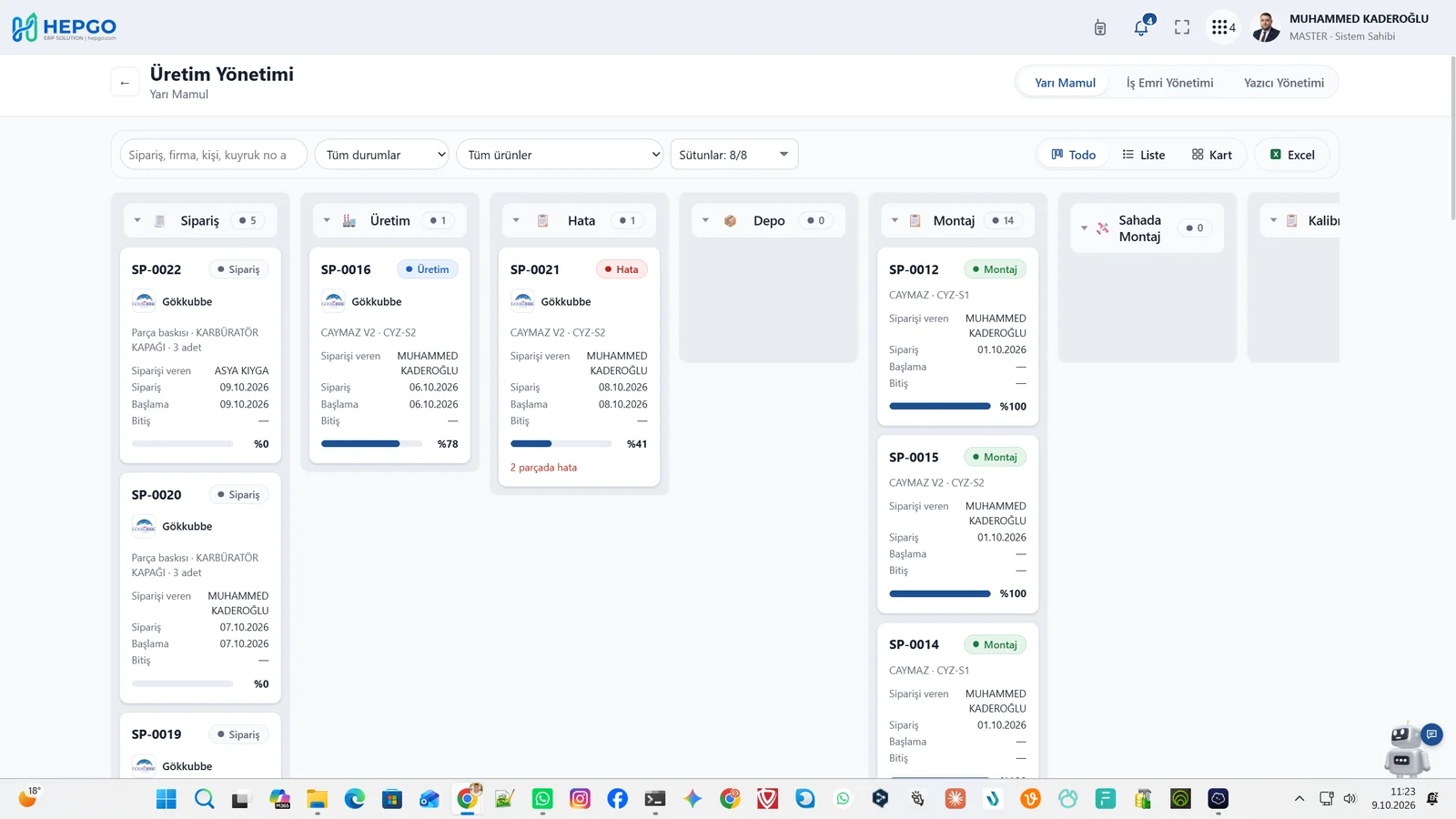Open Instagram in the taskbar
The image size is (1456, 819).
coord(580,799)
